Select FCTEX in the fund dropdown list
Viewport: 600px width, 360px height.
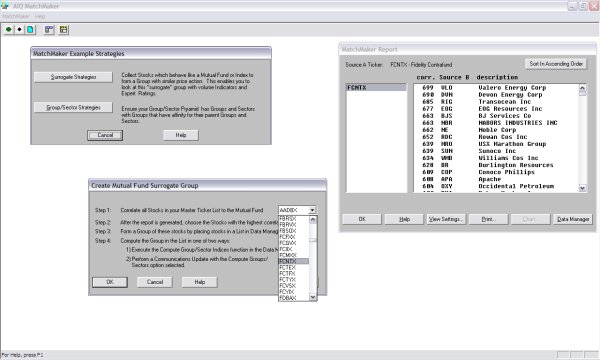tap(293, 267)
